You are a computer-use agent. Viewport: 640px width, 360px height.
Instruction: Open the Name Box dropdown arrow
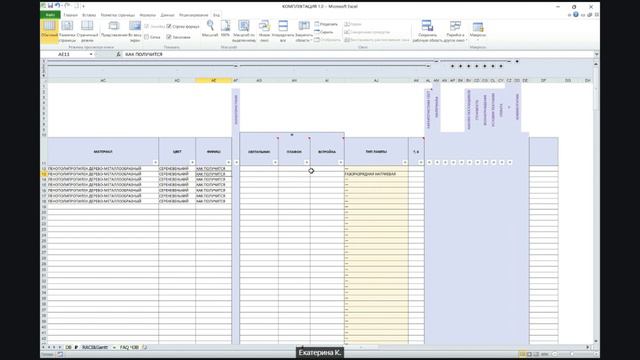click(x=91, y=54)
